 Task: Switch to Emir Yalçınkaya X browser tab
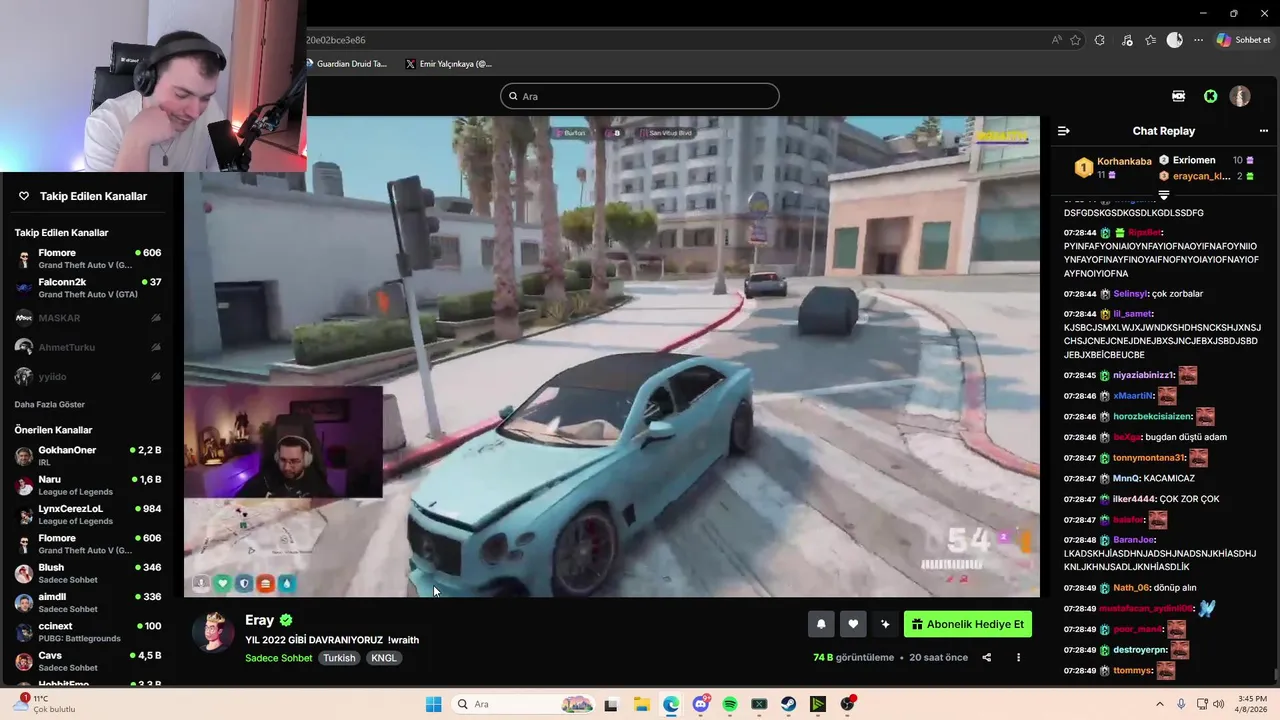[x=448, y=64]
